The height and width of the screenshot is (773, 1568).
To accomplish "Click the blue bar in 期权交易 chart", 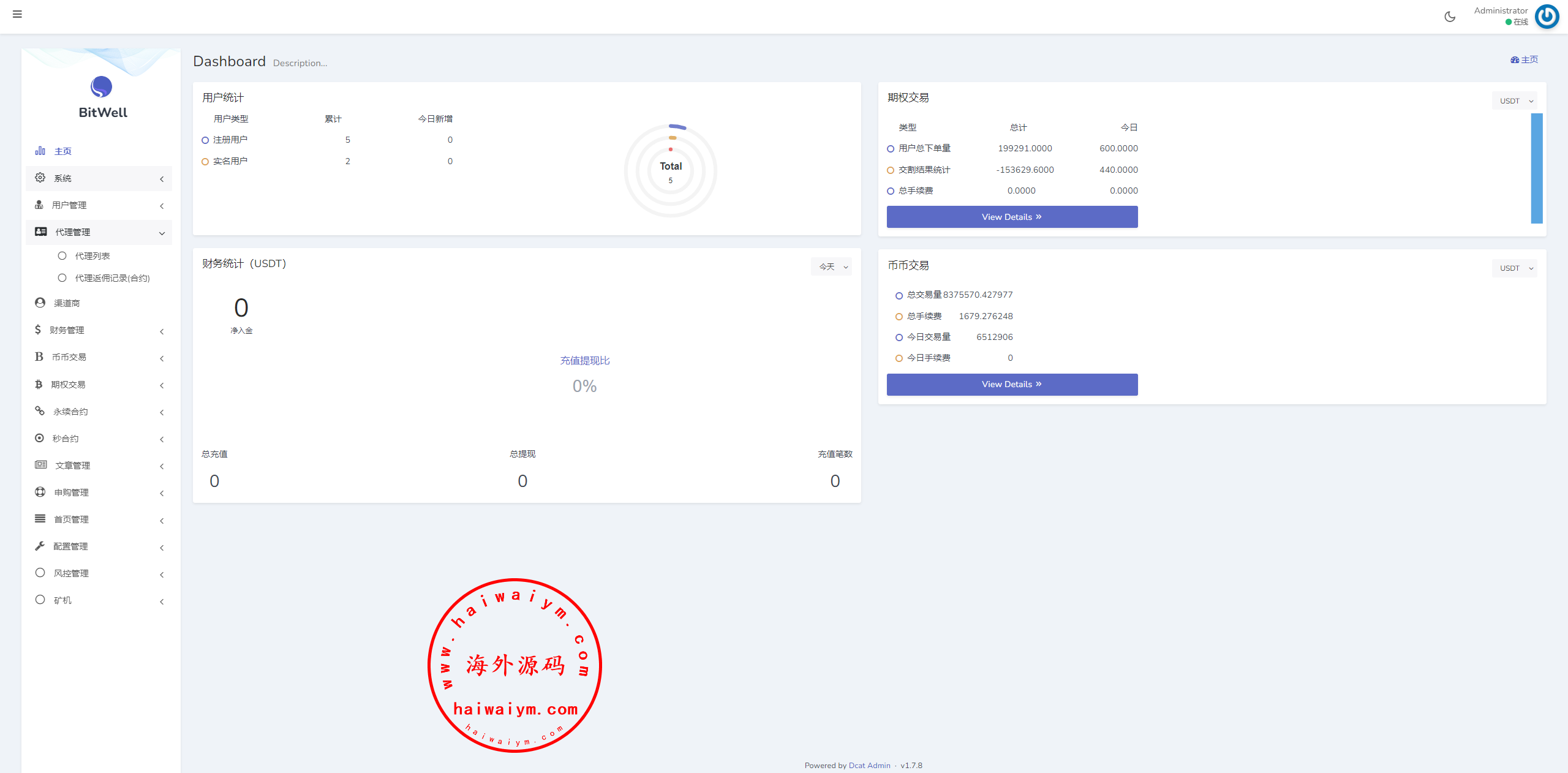I will point(1536,168).
